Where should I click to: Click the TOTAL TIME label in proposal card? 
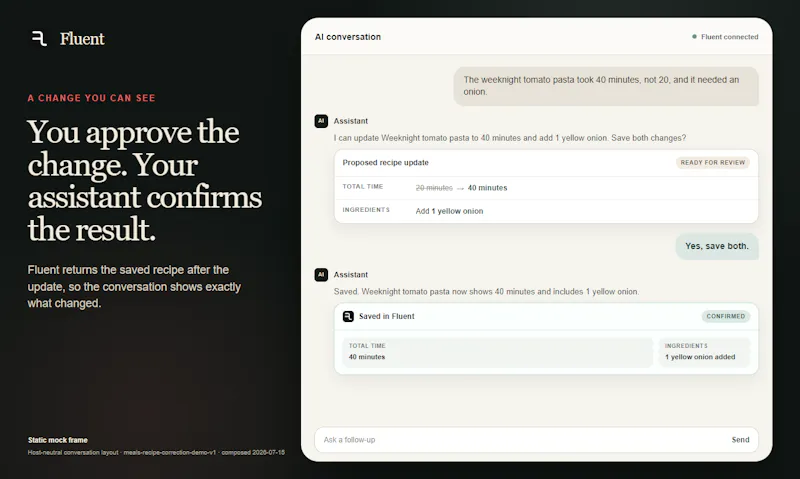[x=363, y=187]
